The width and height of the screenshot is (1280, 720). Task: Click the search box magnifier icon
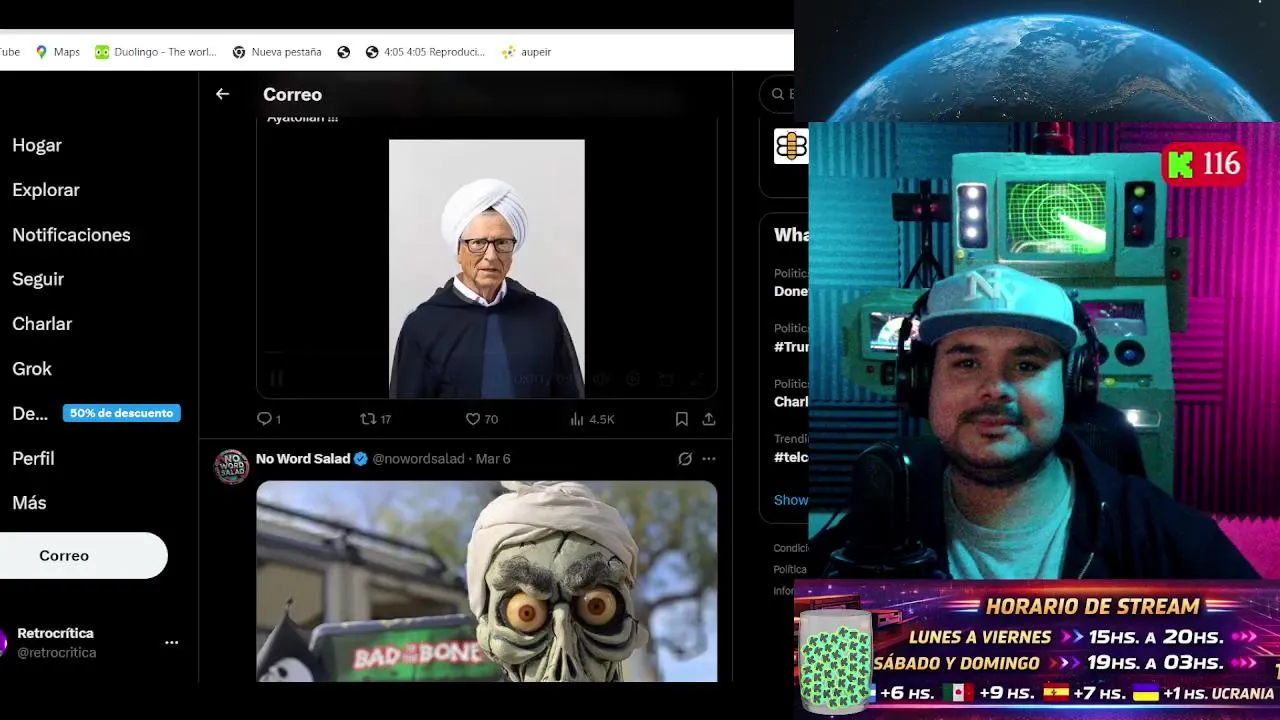[x=777, y=94]
